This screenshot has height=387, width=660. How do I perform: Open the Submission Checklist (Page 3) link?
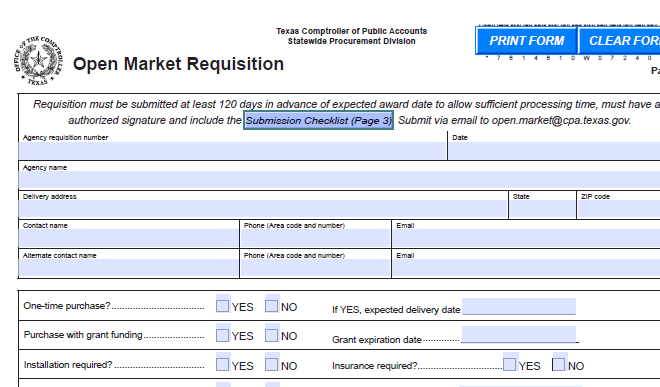tap(319, 120)
